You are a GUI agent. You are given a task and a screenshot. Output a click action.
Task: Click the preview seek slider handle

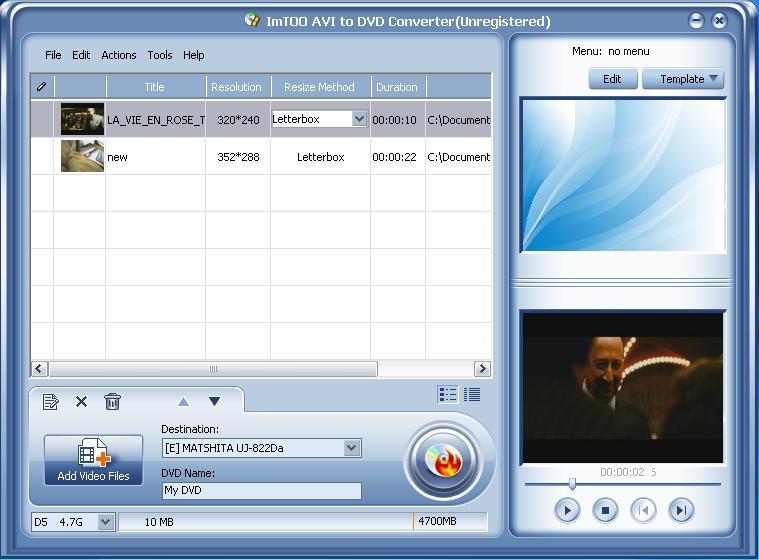[572, 484]
